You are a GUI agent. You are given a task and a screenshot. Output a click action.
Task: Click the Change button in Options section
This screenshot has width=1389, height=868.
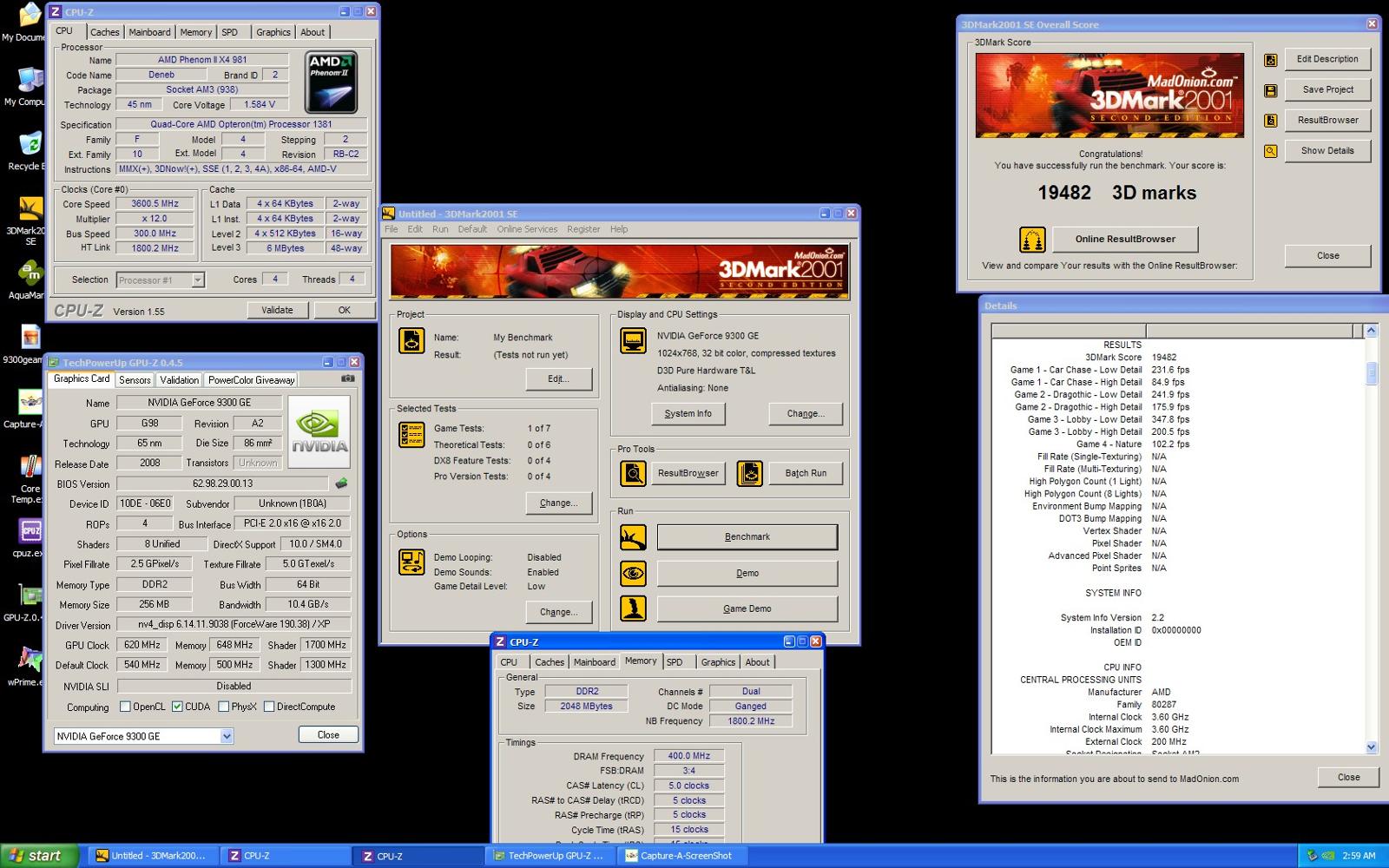(558, 612)
